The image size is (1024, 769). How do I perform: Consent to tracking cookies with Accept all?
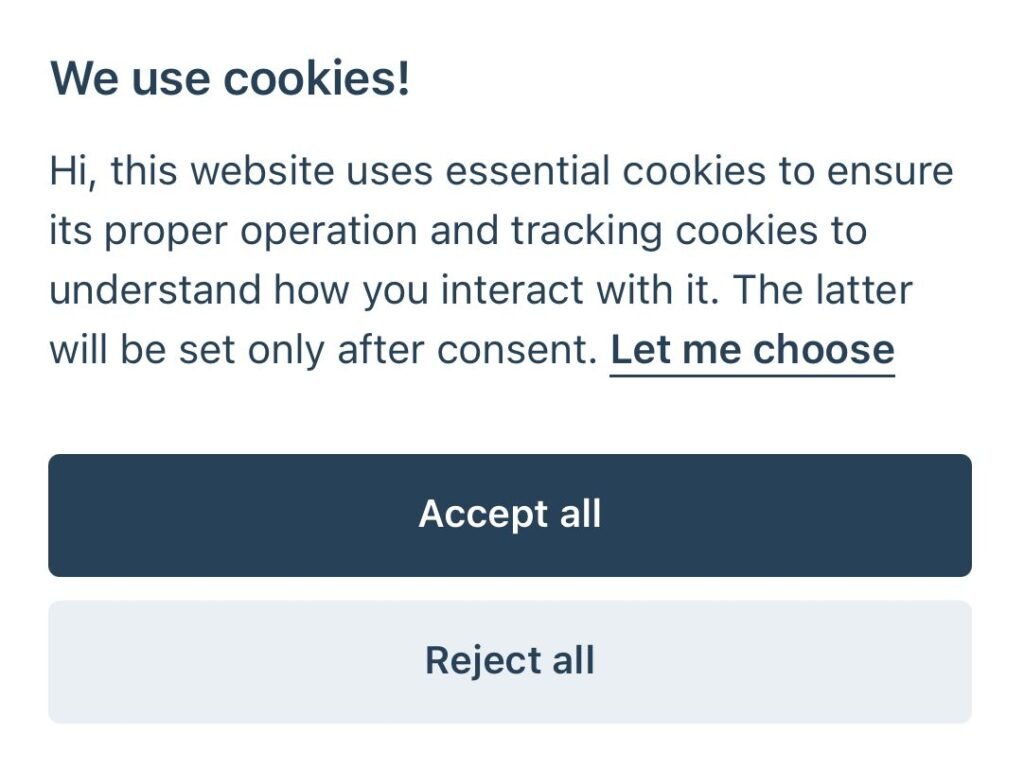pos(510,515)
